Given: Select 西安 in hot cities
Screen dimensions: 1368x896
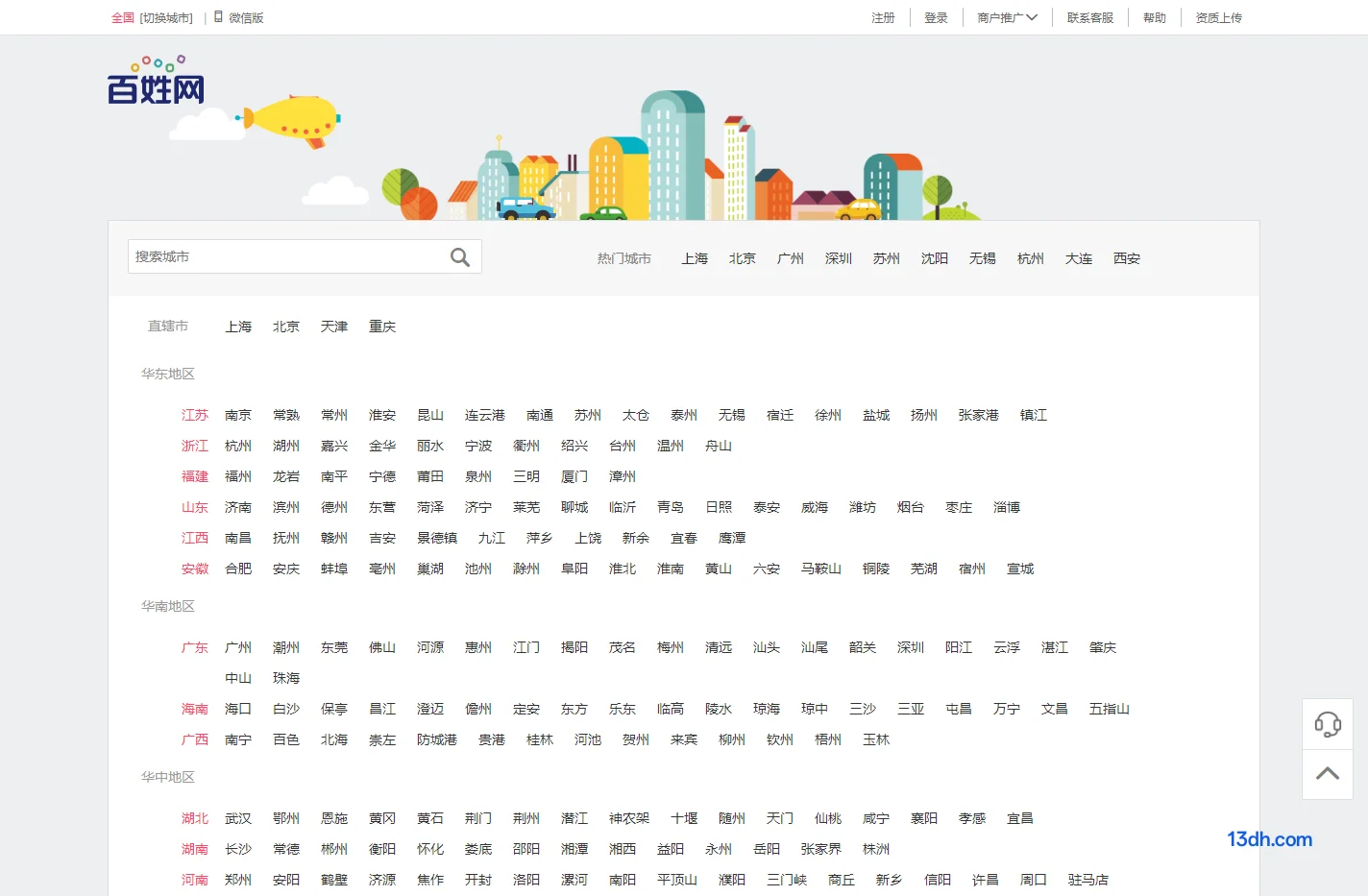Looking at the screenshot, I should [1127, 258].
